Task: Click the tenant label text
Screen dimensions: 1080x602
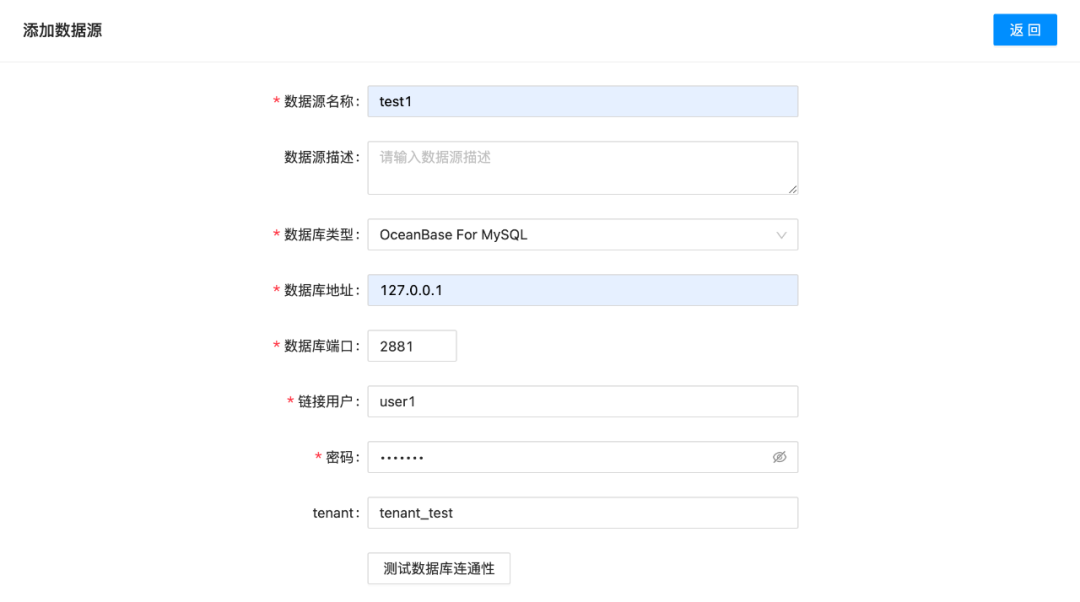Action: click(333, 513)
